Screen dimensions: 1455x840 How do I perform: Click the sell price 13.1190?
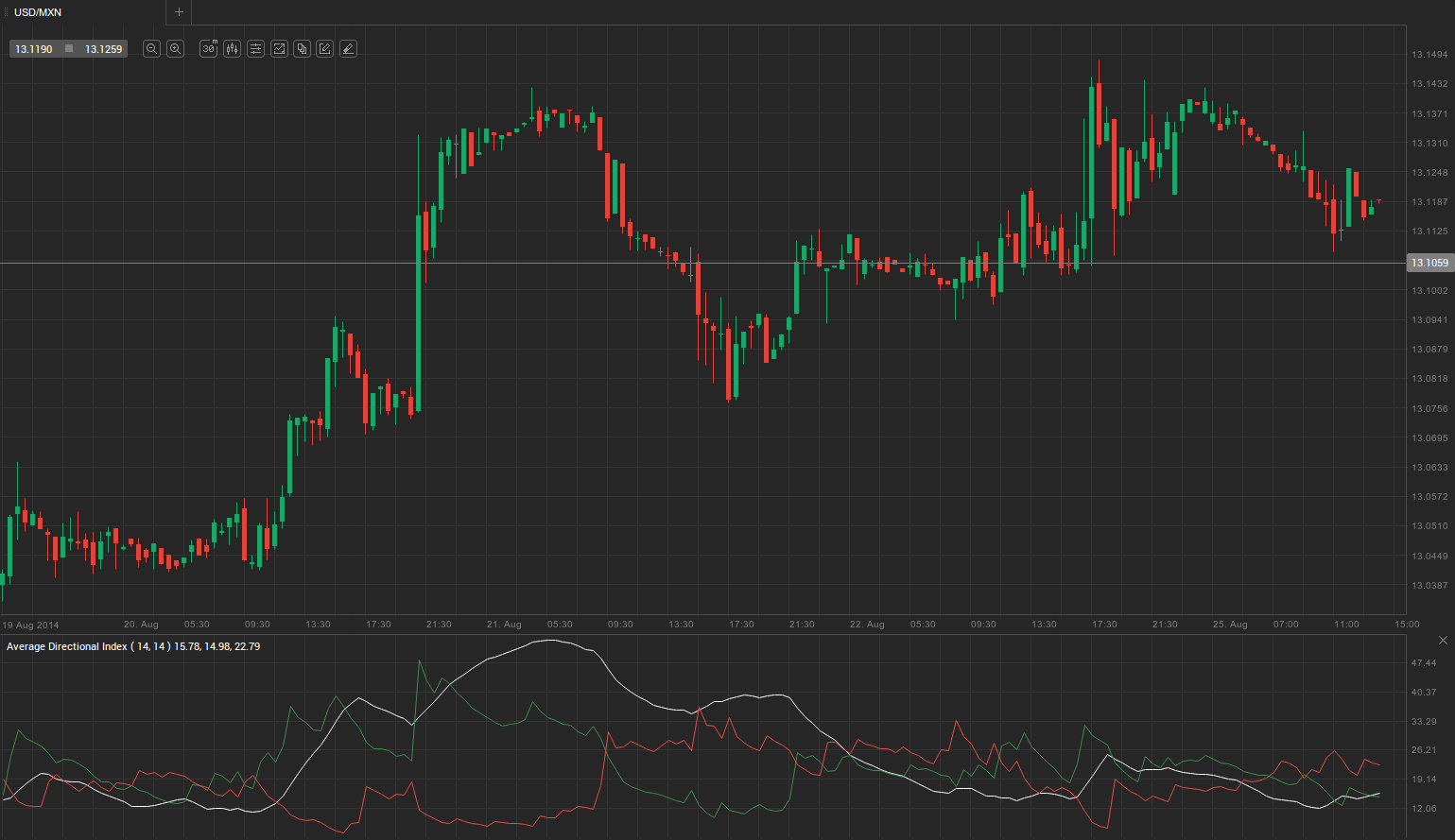(x=34, y=49)
